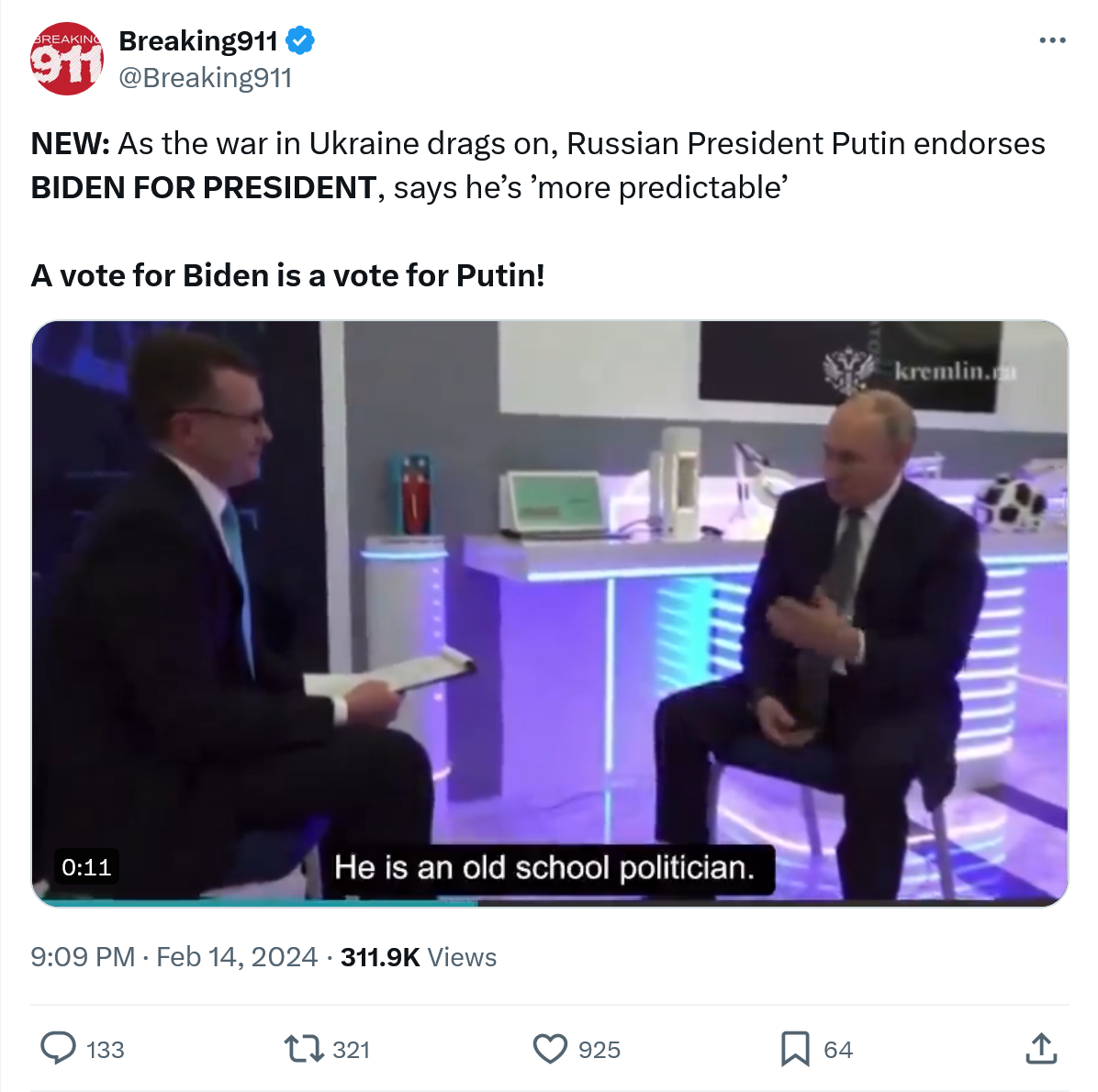Viewport: 1098px width, 1092px height.
Task: Open the Breaking911 display name link
Action: pyautogui.click(x=198, y=41)
